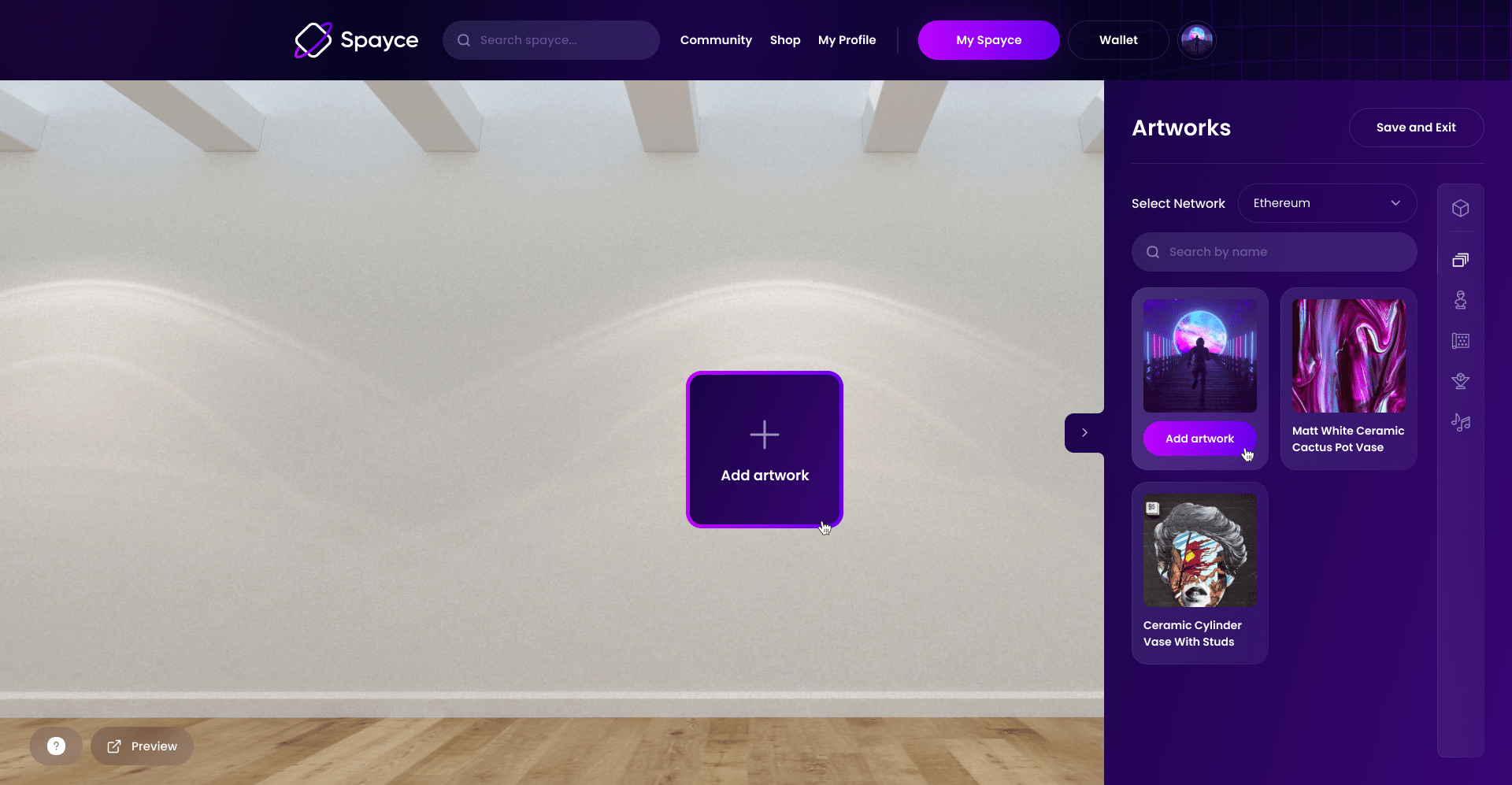The image size is (1512, 785).
Task: Select the artworks frames sidebar icon
Action: tap(1461, 260)
